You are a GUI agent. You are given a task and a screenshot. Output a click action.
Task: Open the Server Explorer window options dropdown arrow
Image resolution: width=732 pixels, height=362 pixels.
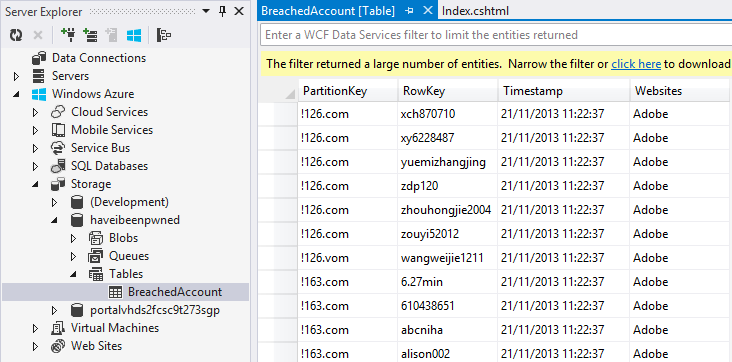(206, 11)
